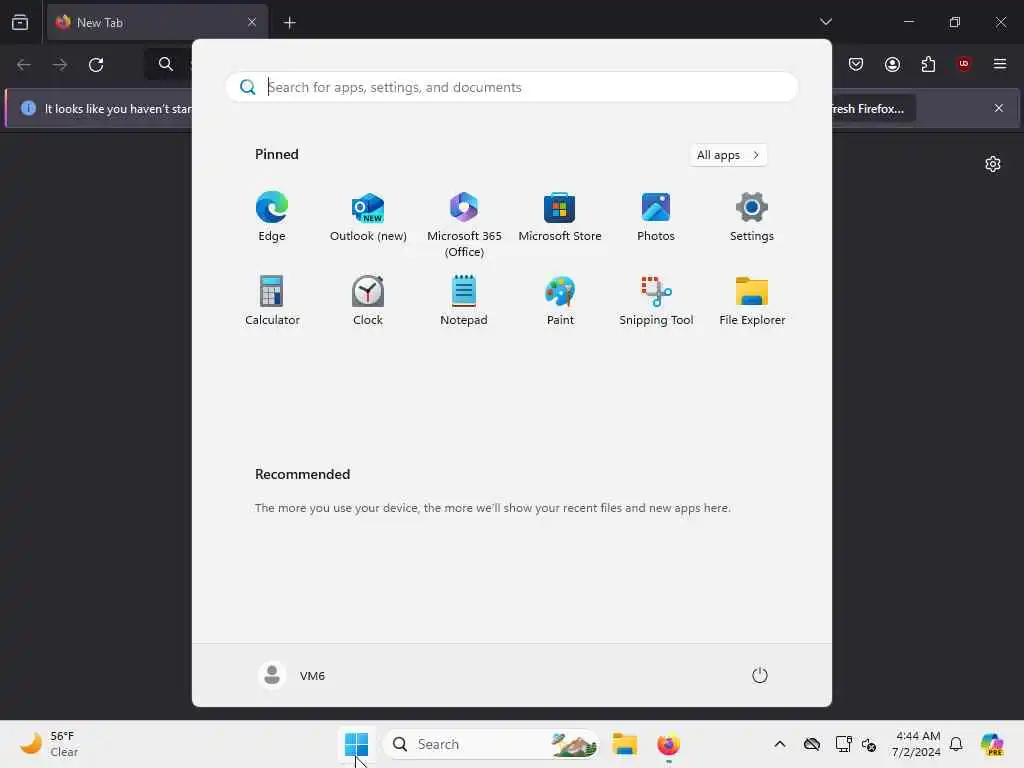The image size is (1024, 768).
Task: Open the weather widget showing 56°F
Action: click(49, 744)
